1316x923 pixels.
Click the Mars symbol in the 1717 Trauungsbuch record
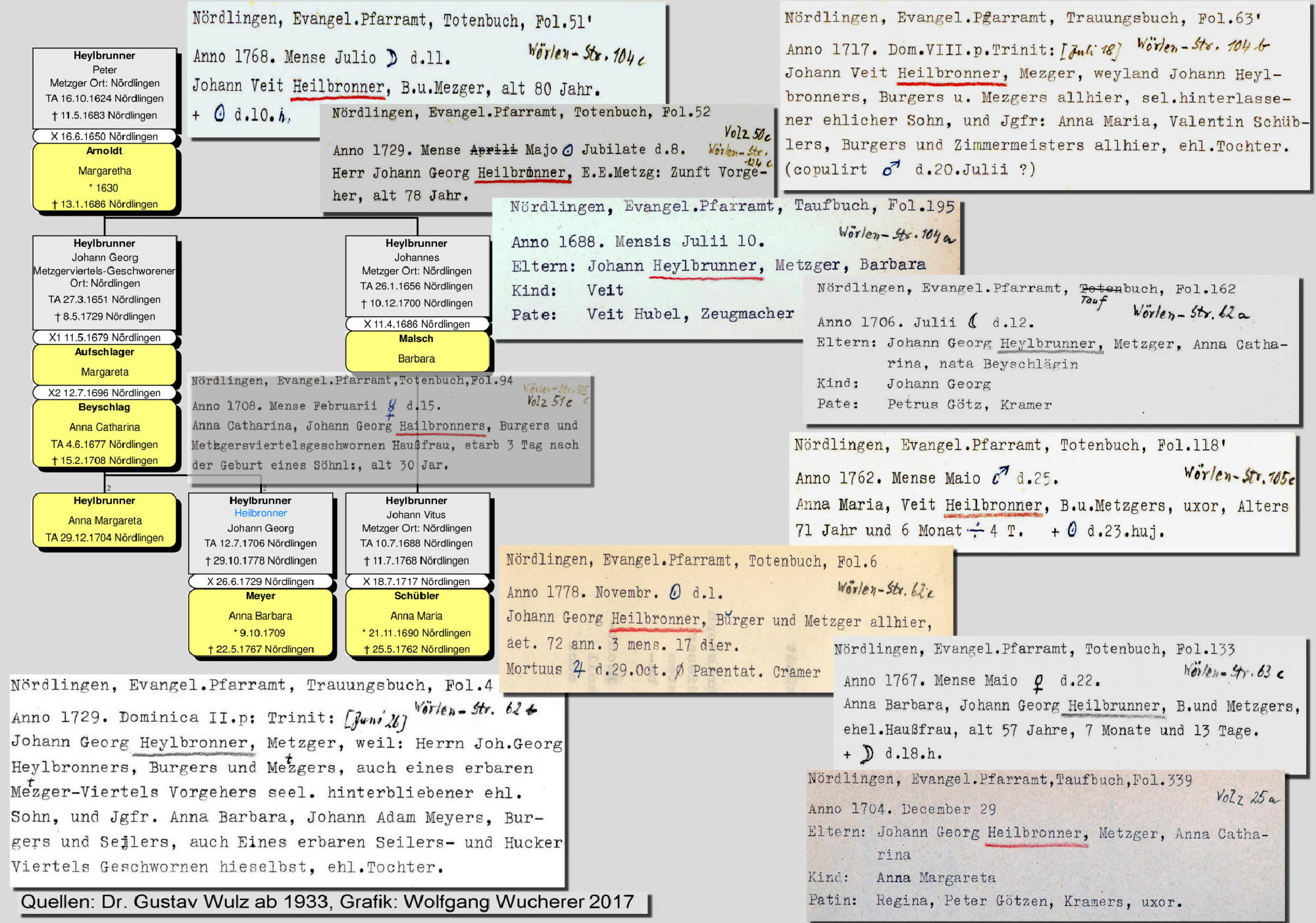click(x=891, y=169)
